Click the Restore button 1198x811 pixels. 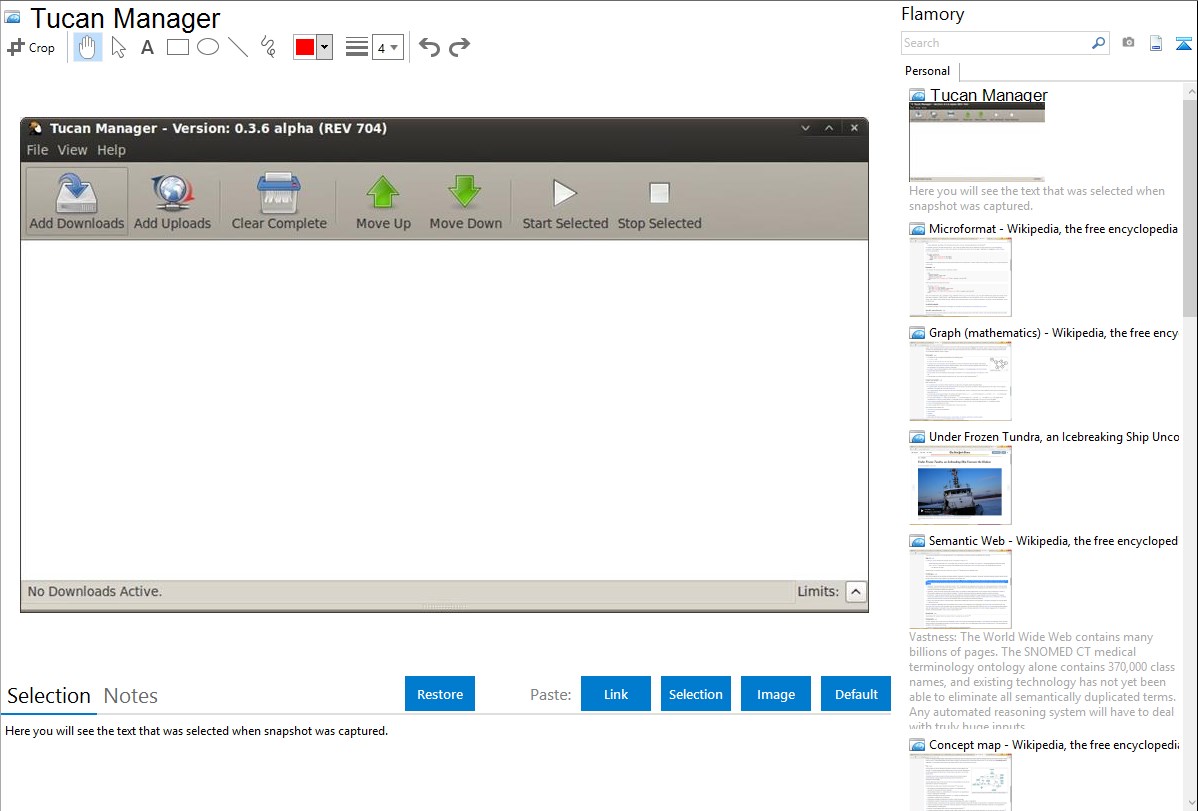pyautogui.click(x=440, y=694)
